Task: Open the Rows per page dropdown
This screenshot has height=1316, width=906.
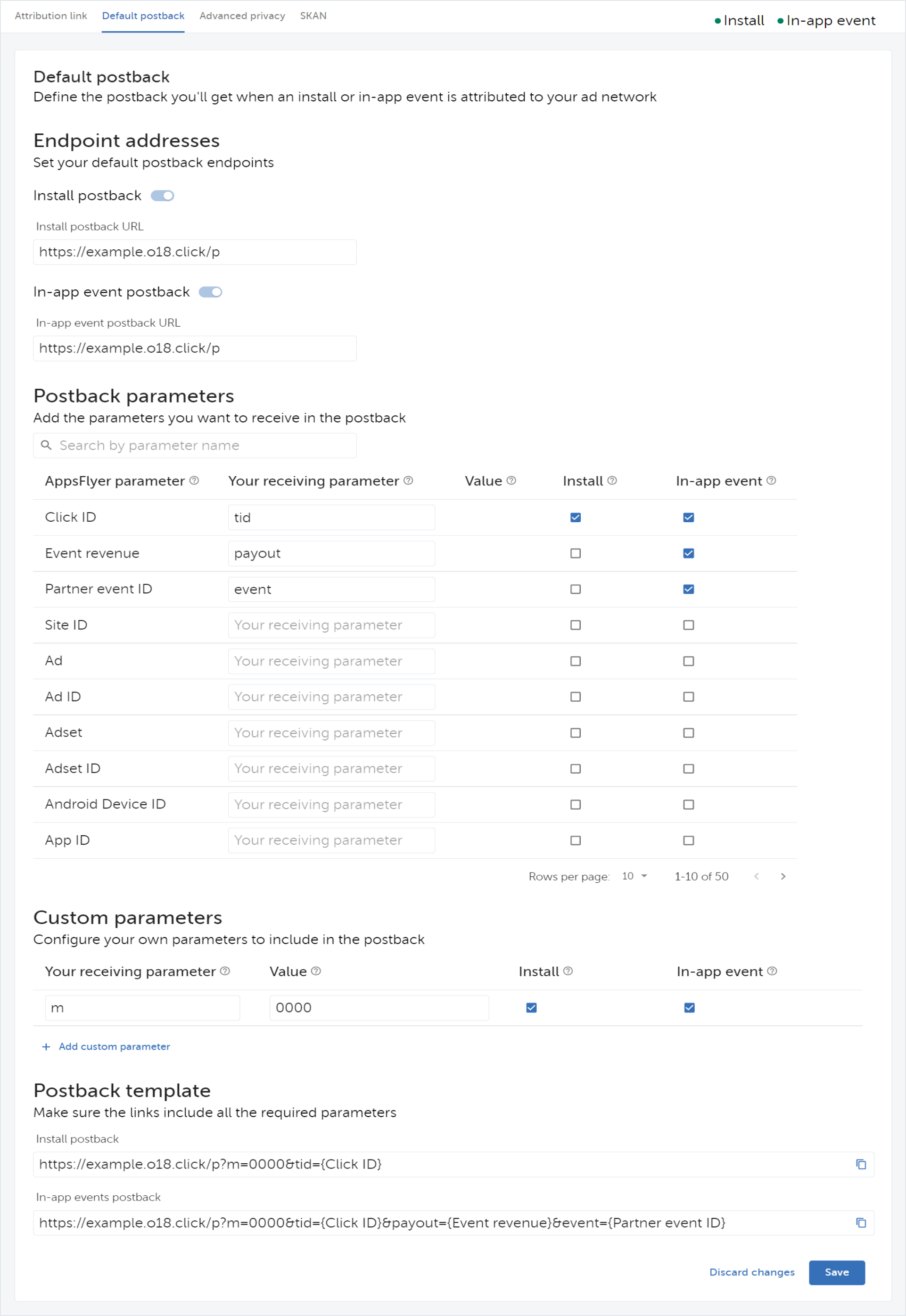Action: [x=634, y=876]
